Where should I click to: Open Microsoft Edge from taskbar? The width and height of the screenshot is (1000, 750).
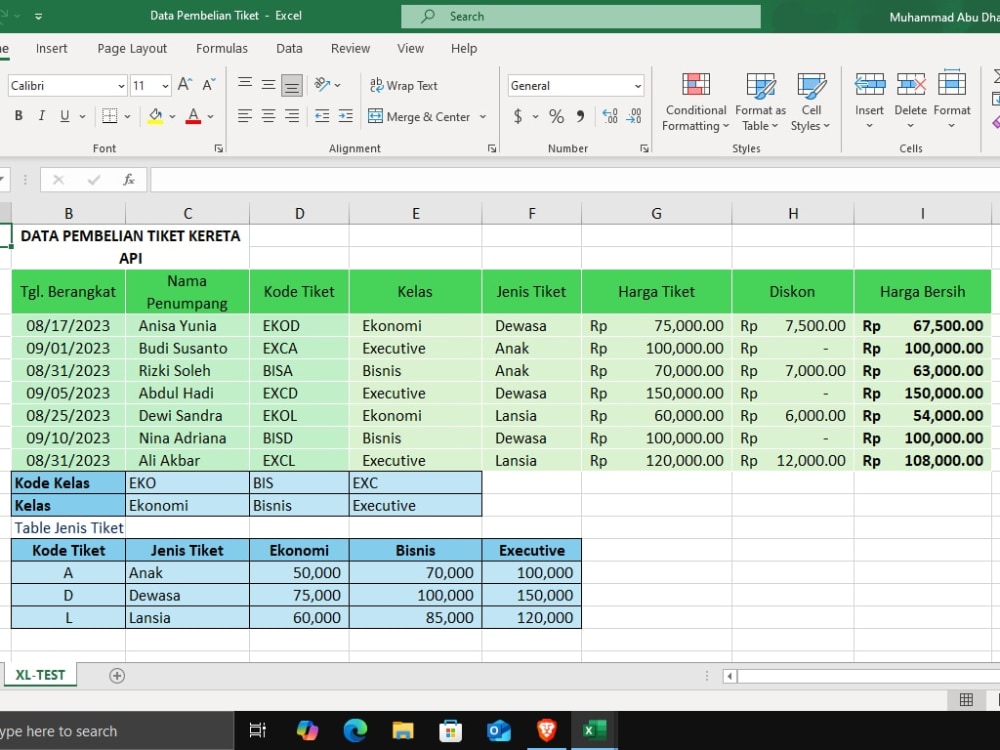coord(355,730)
